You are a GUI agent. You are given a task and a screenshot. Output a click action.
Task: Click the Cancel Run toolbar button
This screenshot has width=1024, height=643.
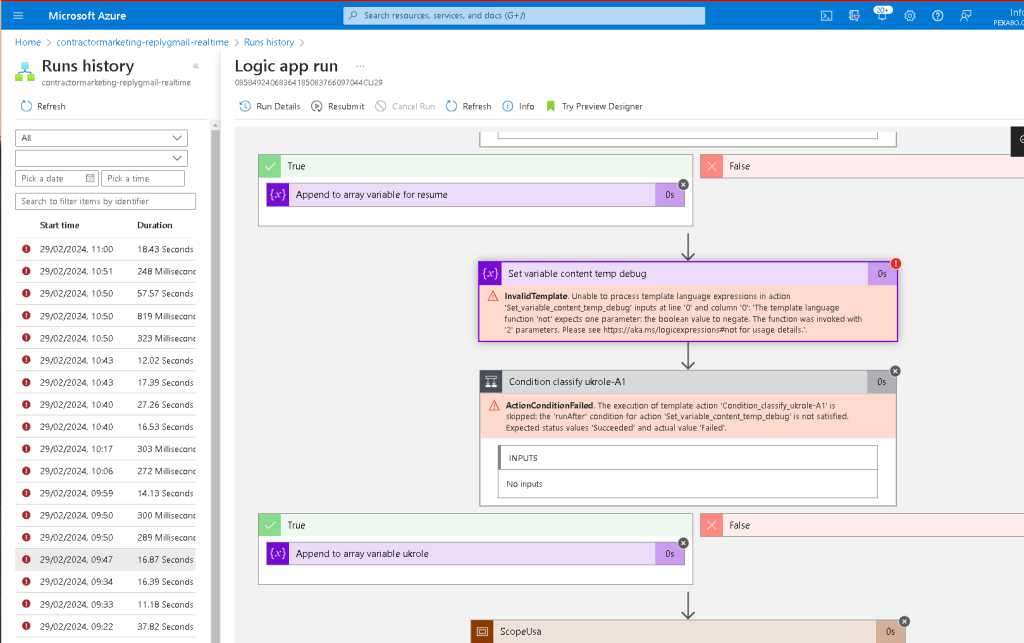(x=405, y=106)
